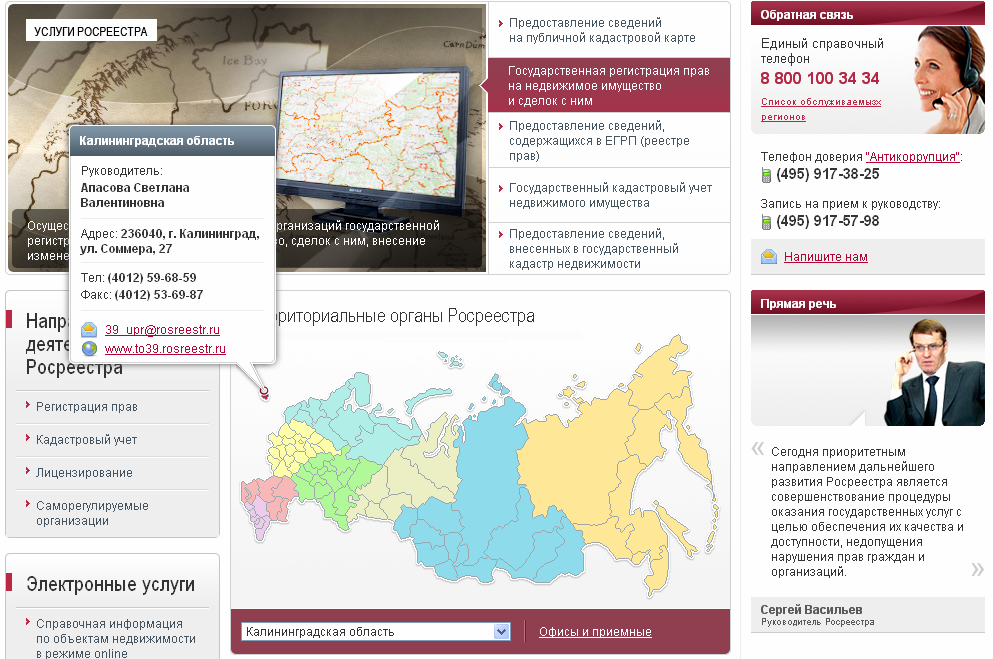
Task: Click the Прямая речь panel header
Action: click(868, 303)
